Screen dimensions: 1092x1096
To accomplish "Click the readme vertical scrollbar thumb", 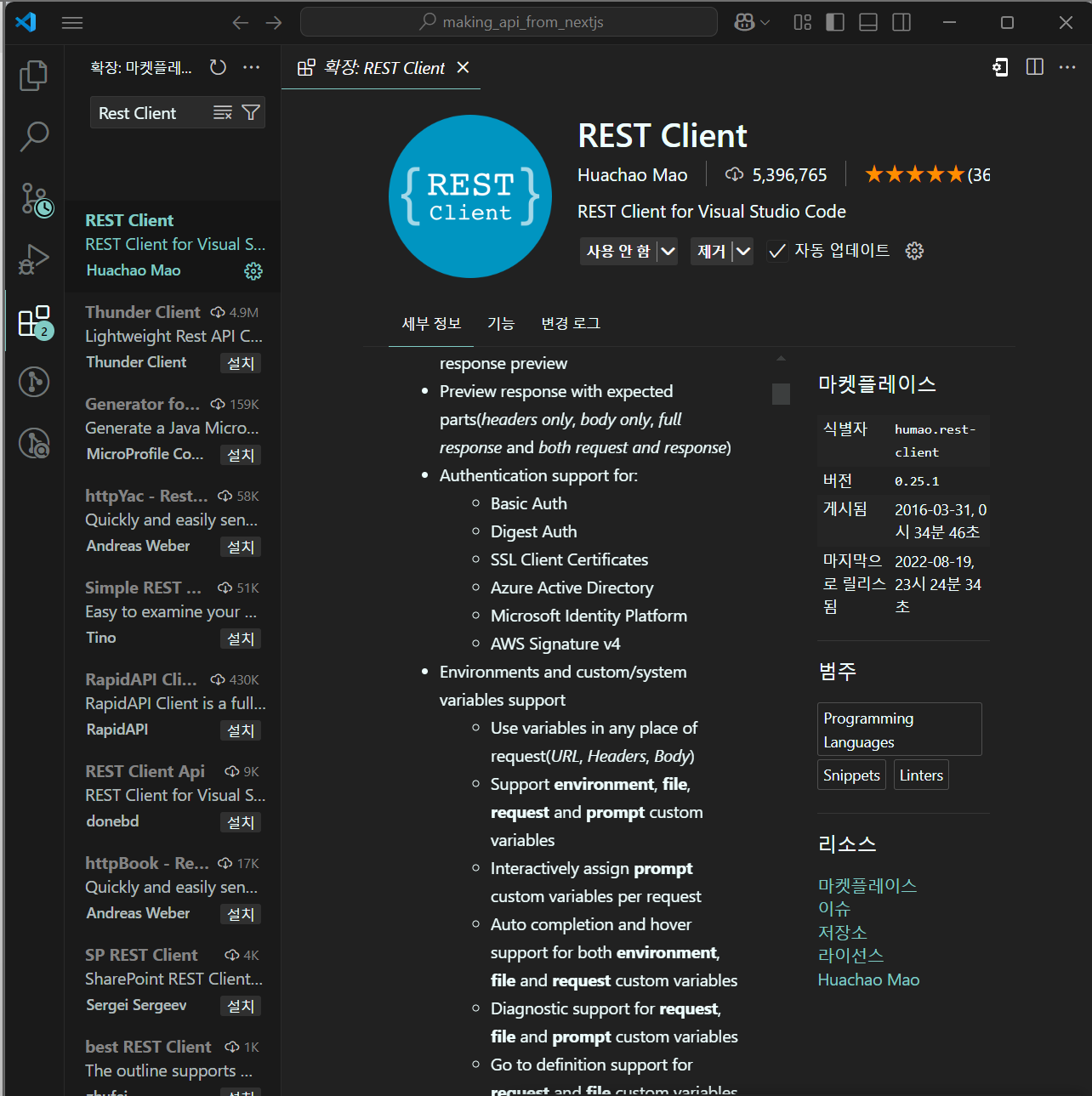I will click(781, 394).
